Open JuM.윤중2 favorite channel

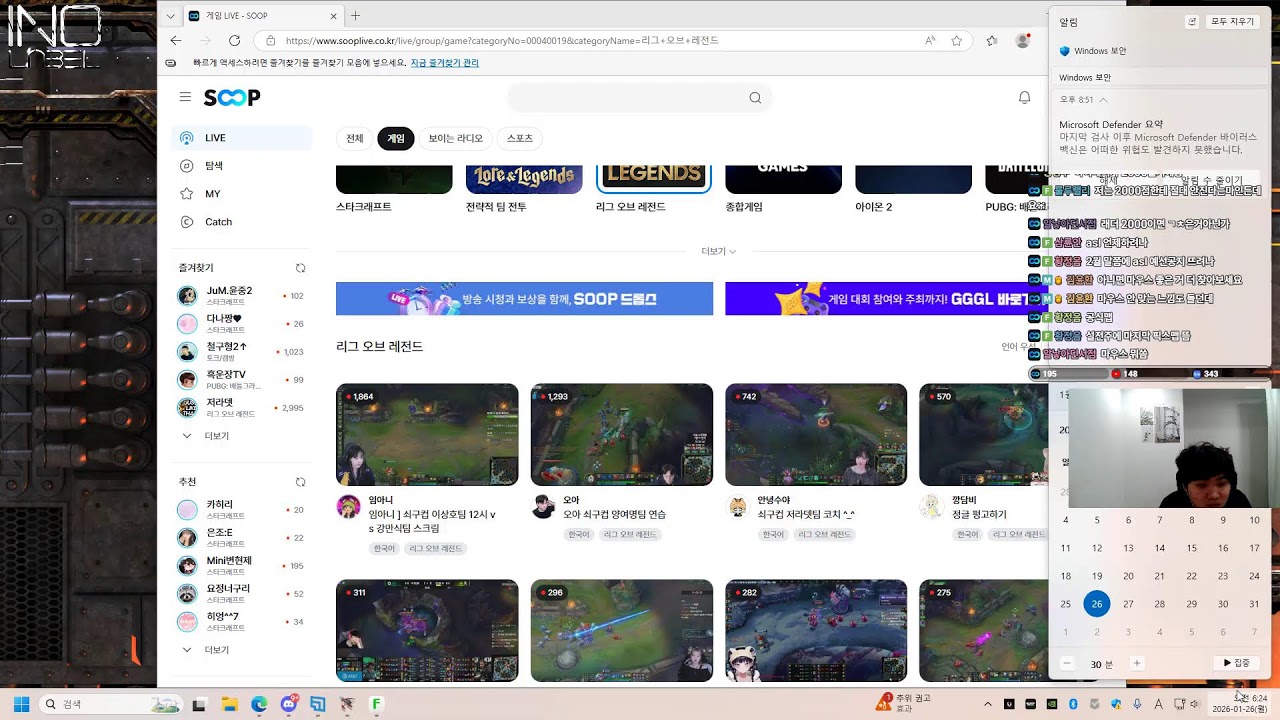click(x=241, y=295)
